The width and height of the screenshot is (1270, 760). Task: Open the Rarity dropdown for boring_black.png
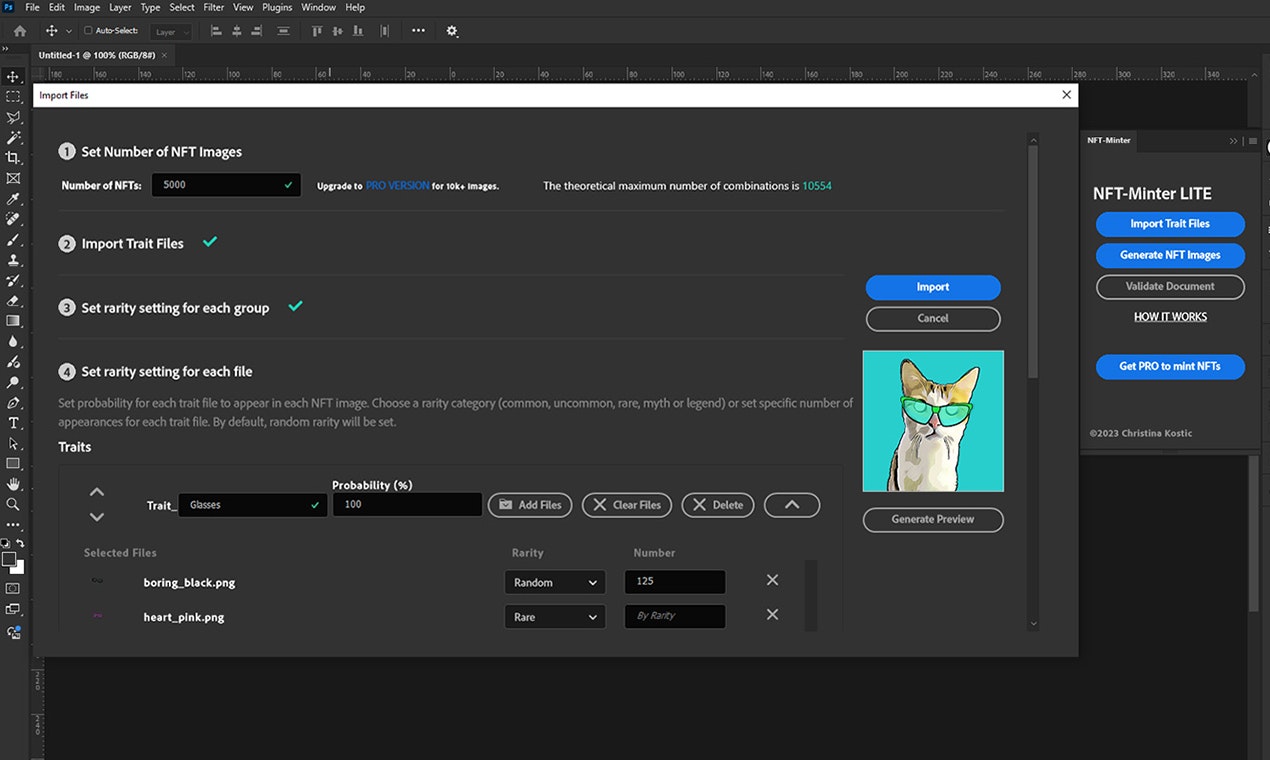point(555,582)
